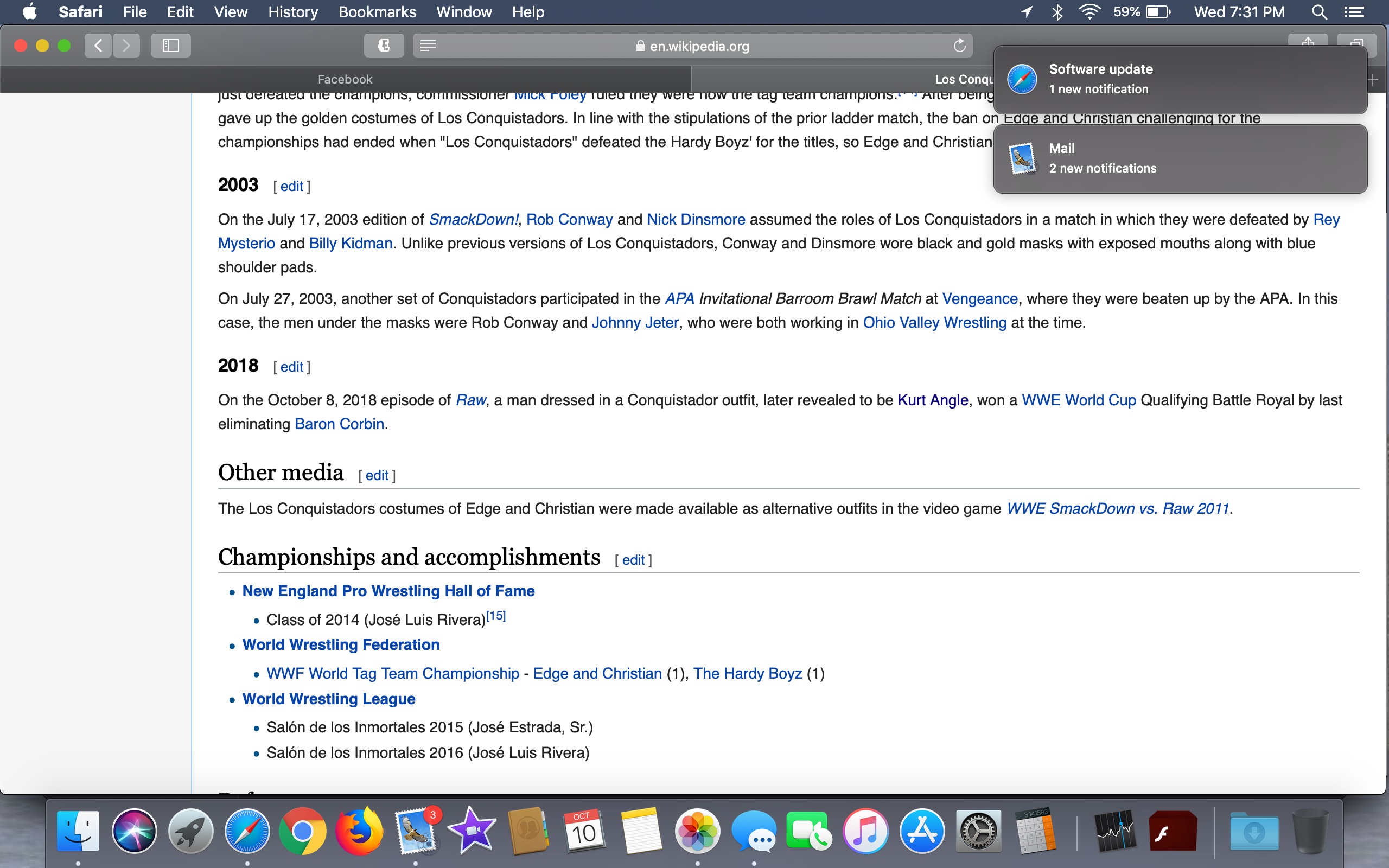This screenshot has height=868, width=1389.
Task: Open the Bluetooth status menu
Action: pos(1057,12)
